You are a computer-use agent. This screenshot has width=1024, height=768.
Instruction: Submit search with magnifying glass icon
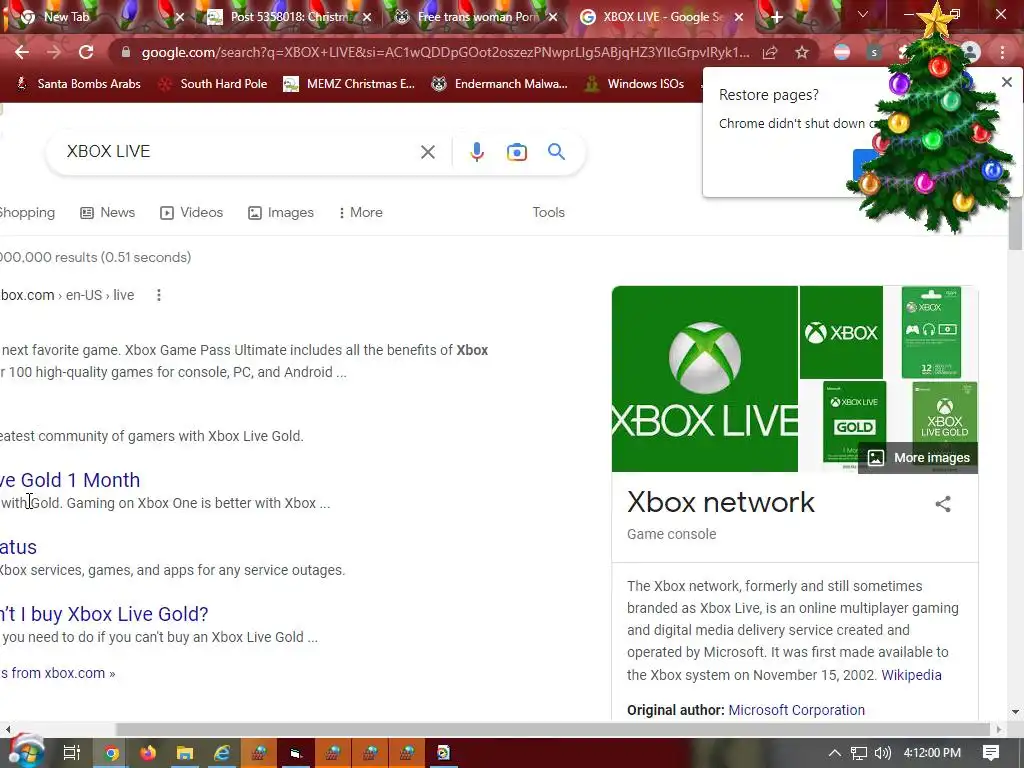point(556,152)
